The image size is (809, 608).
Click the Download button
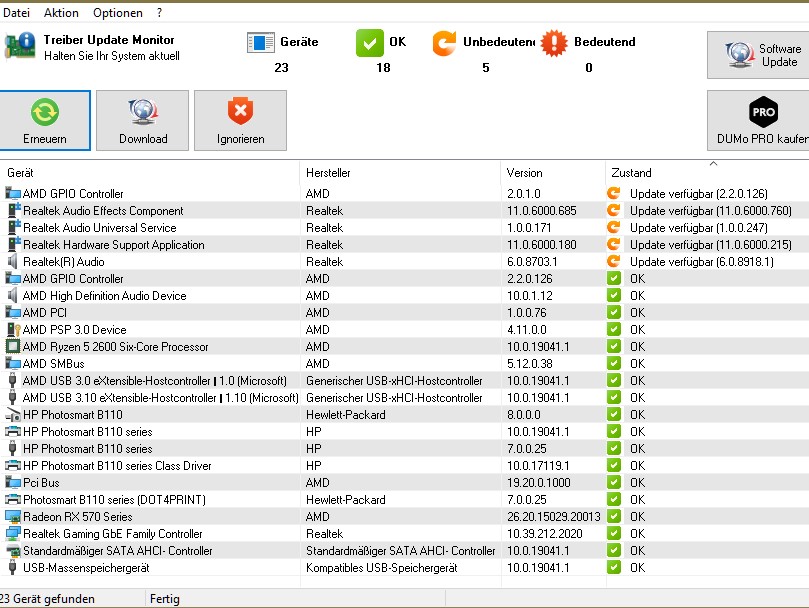(142, 121)
